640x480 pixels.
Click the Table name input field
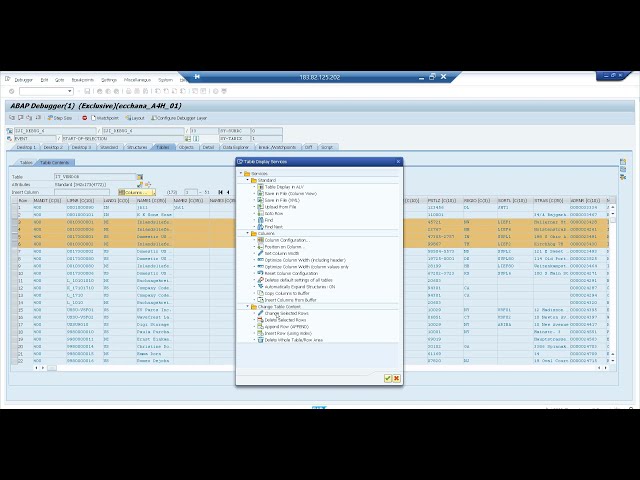coord(95,177)
